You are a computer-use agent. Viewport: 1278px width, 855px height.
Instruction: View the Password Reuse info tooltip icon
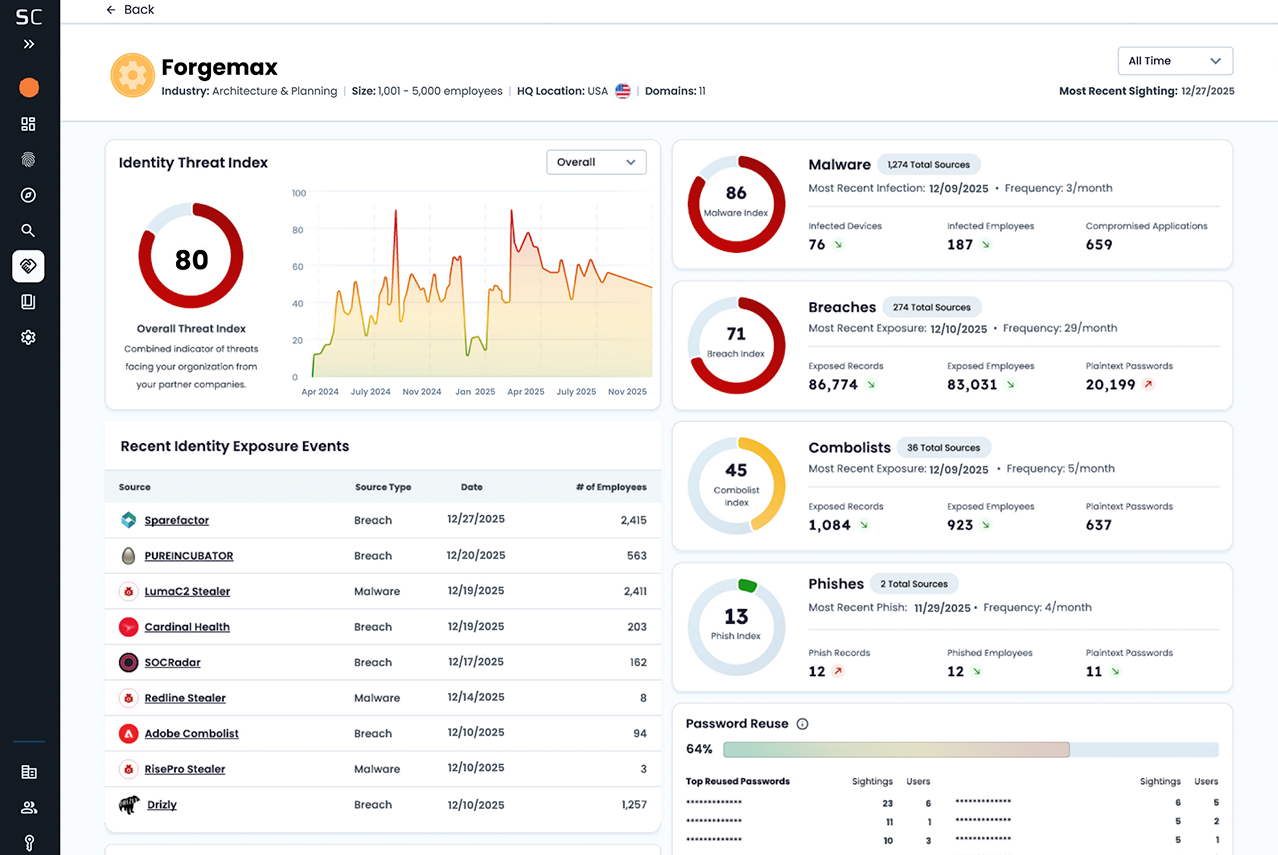click(800, 723)
